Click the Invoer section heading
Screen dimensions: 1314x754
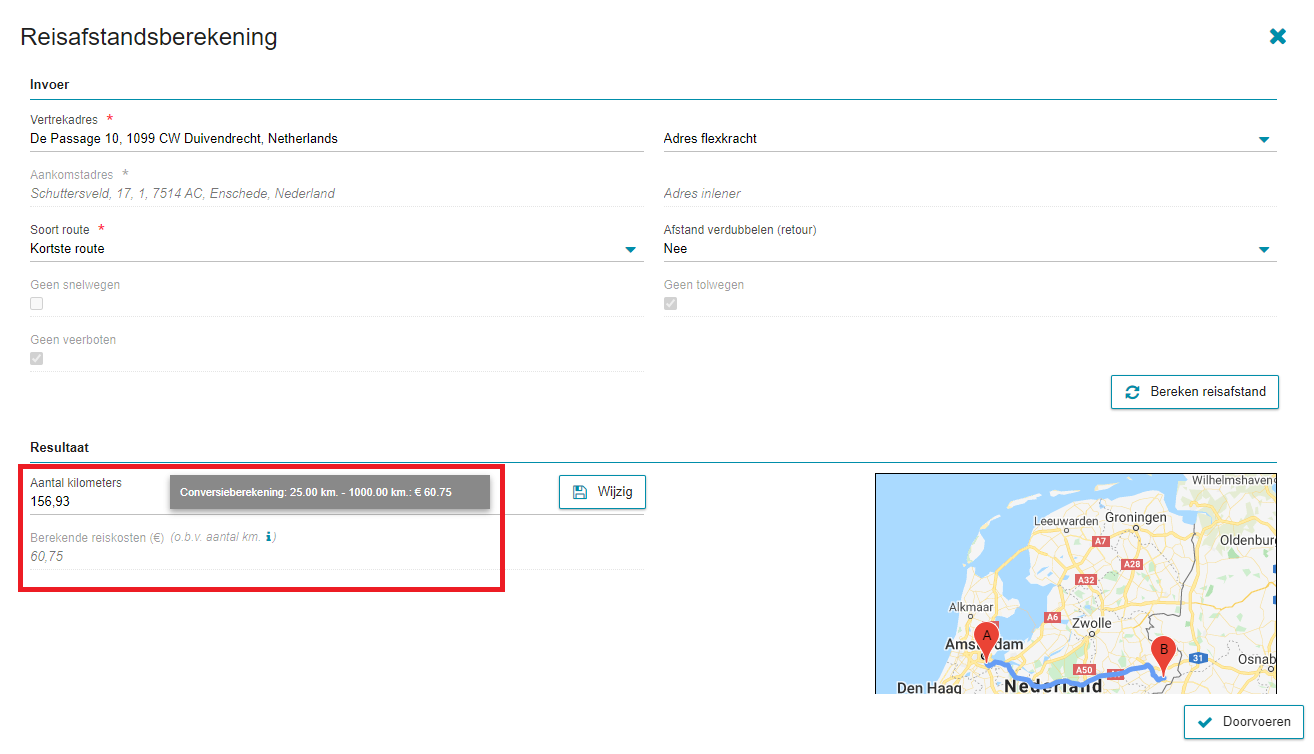(49, 85)
